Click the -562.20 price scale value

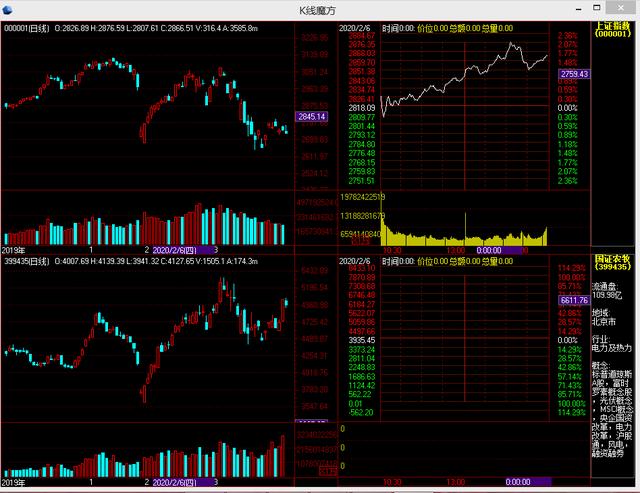coord(361,413)
